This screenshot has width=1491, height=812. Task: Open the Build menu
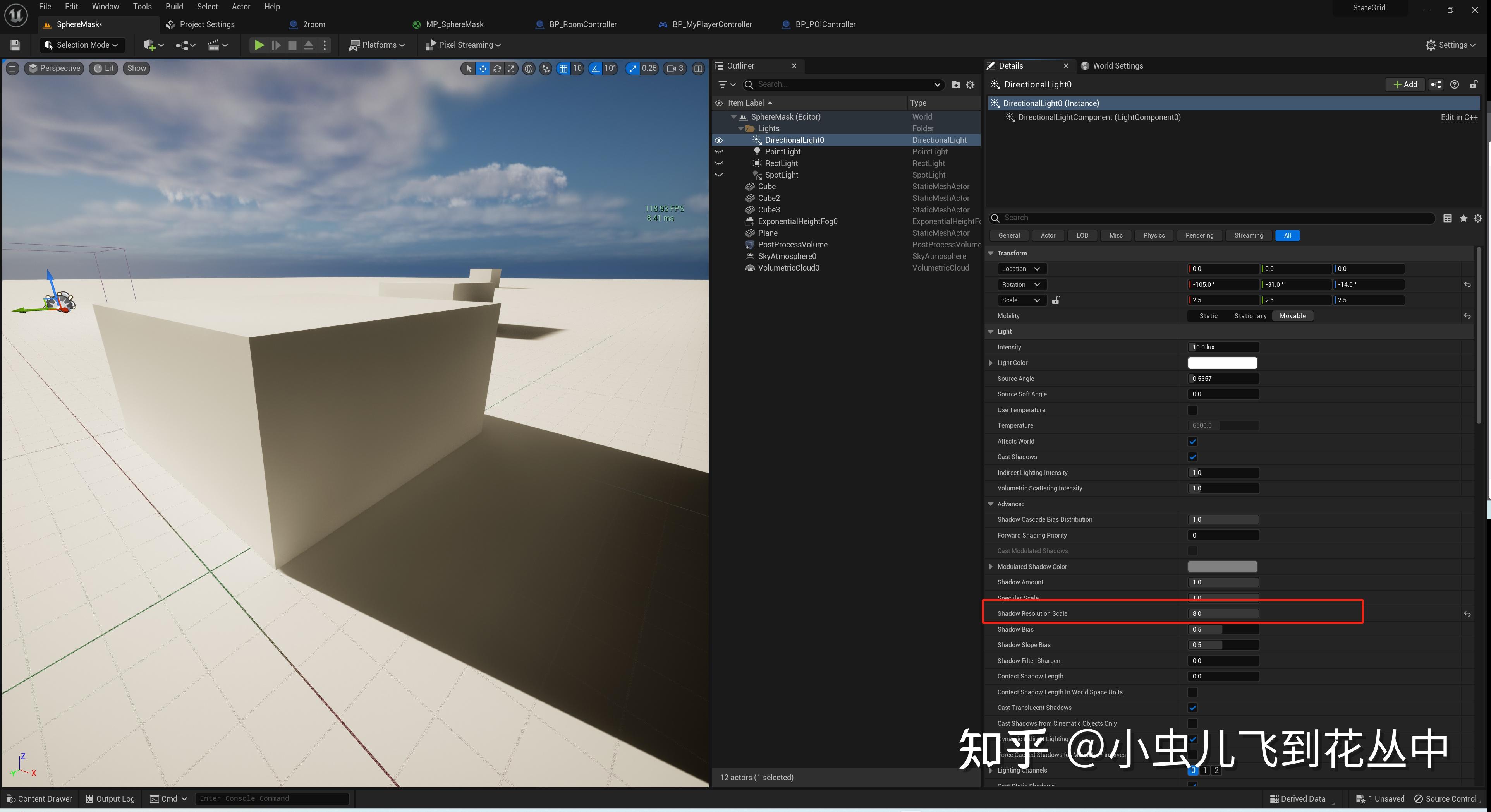[174, 6]
